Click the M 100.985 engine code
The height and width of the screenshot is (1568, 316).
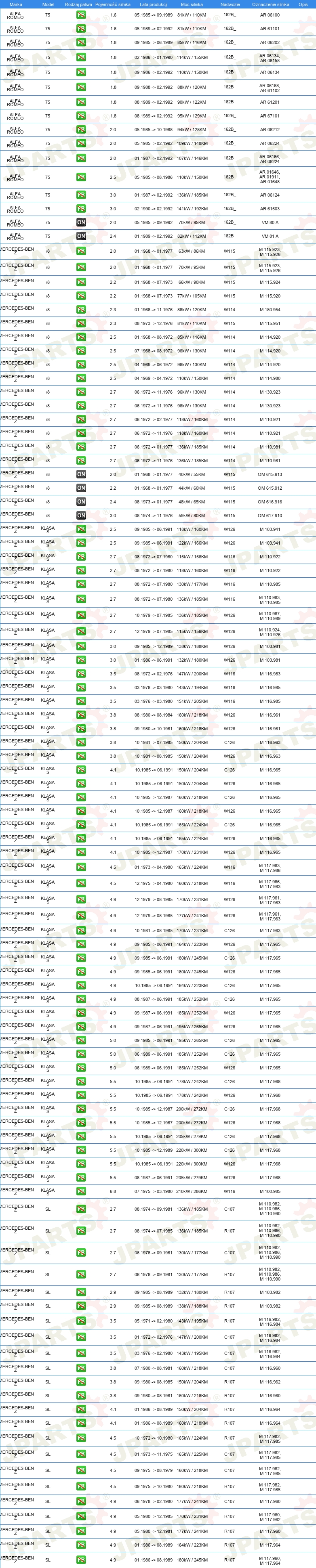[270, 1191]
